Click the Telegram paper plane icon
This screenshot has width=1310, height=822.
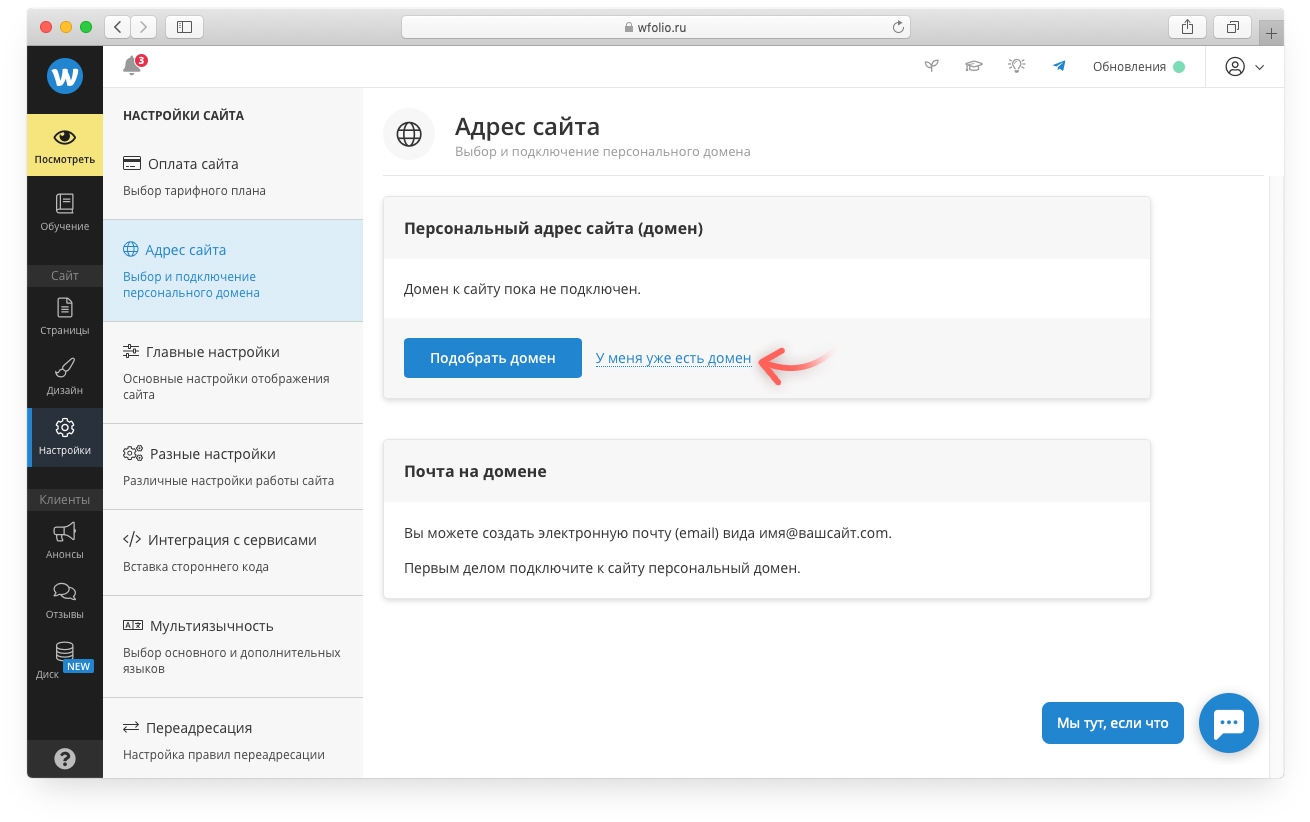[1059, 67]
